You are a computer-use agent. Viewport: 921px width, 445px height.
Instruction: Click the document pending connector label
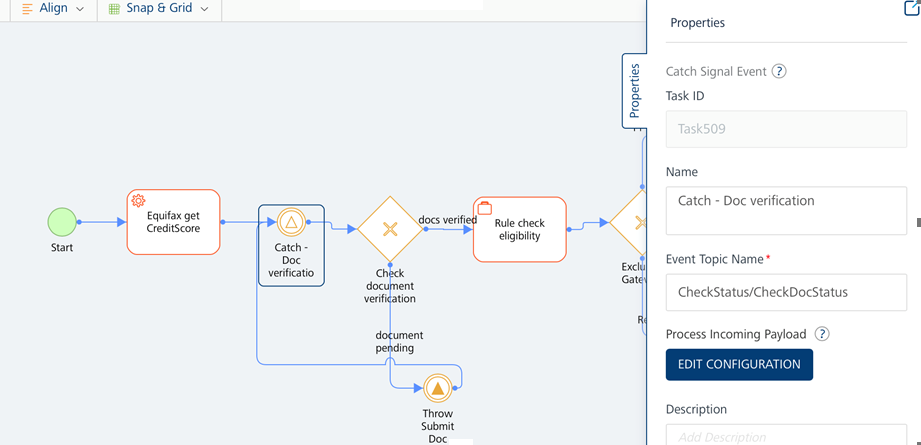tap(399, 342)
